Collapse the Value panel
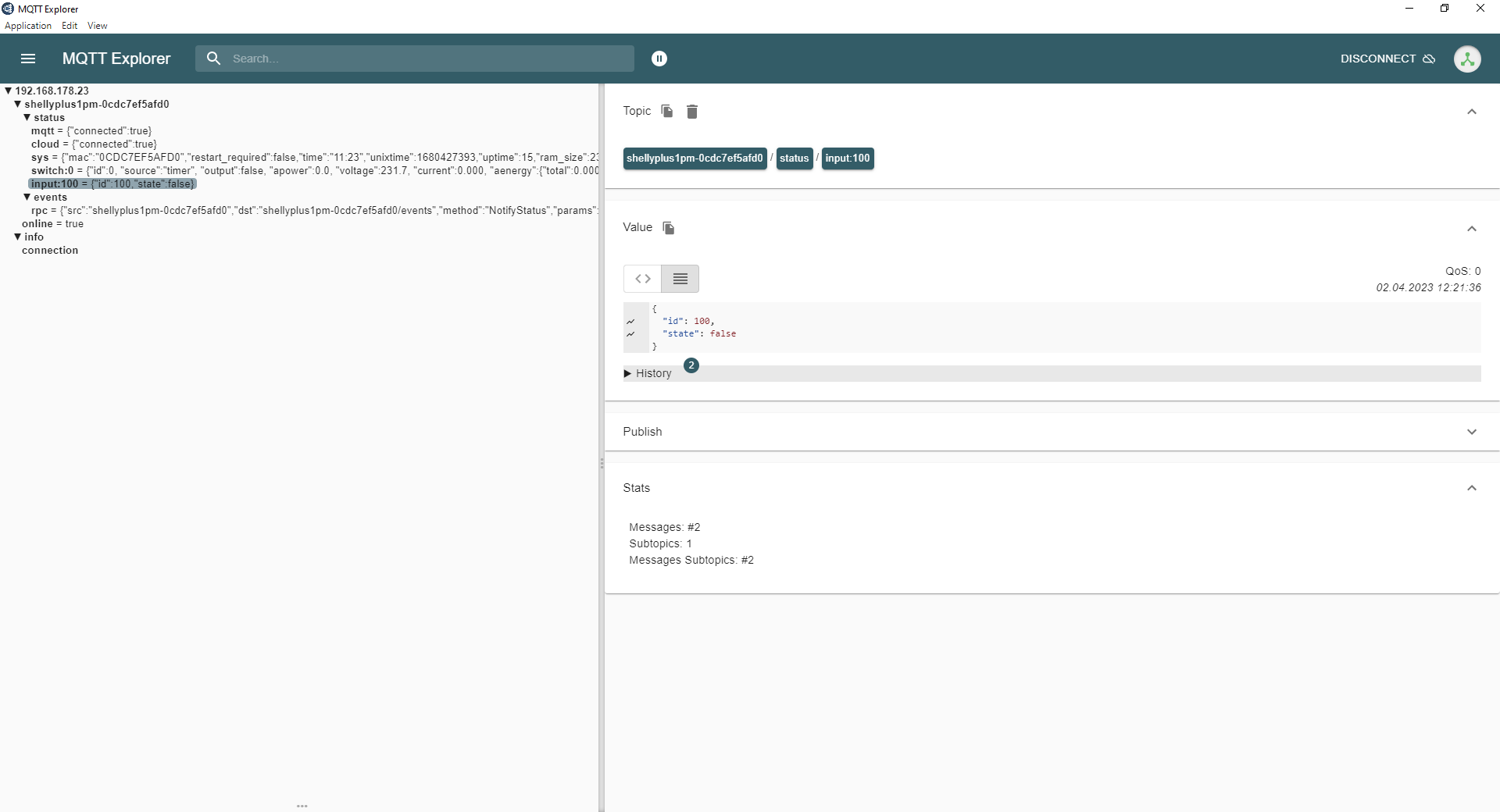Image resolution: width=1500 pixels, height=812 pixels. [1472, 229]
